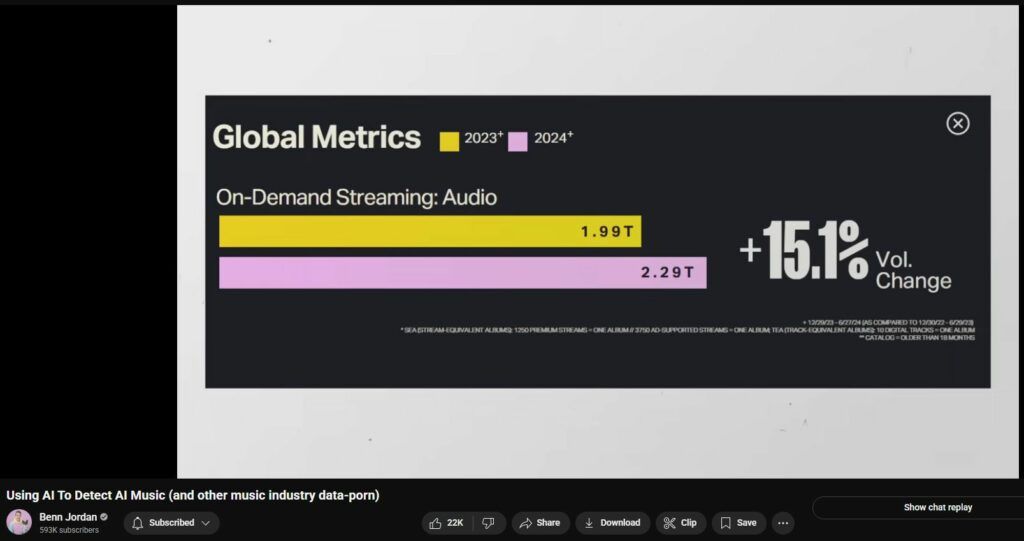Viewport: 1024px width, 541px height.
Task: Open Benn Jordan's channel avatar
Action: (19, 522)
